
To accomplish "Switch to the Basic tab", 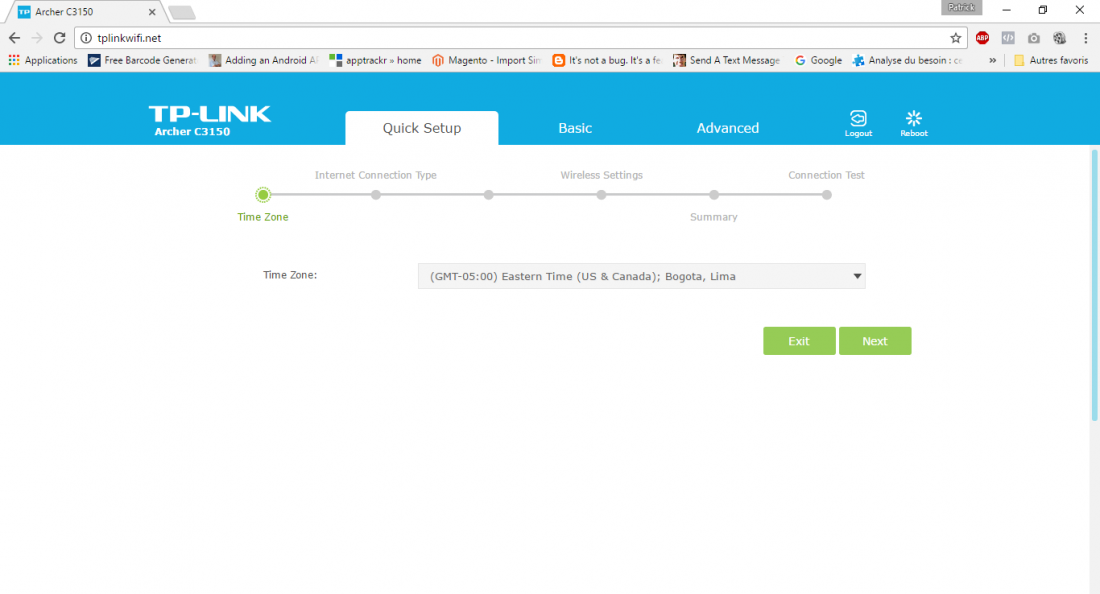I will [575, 128].
